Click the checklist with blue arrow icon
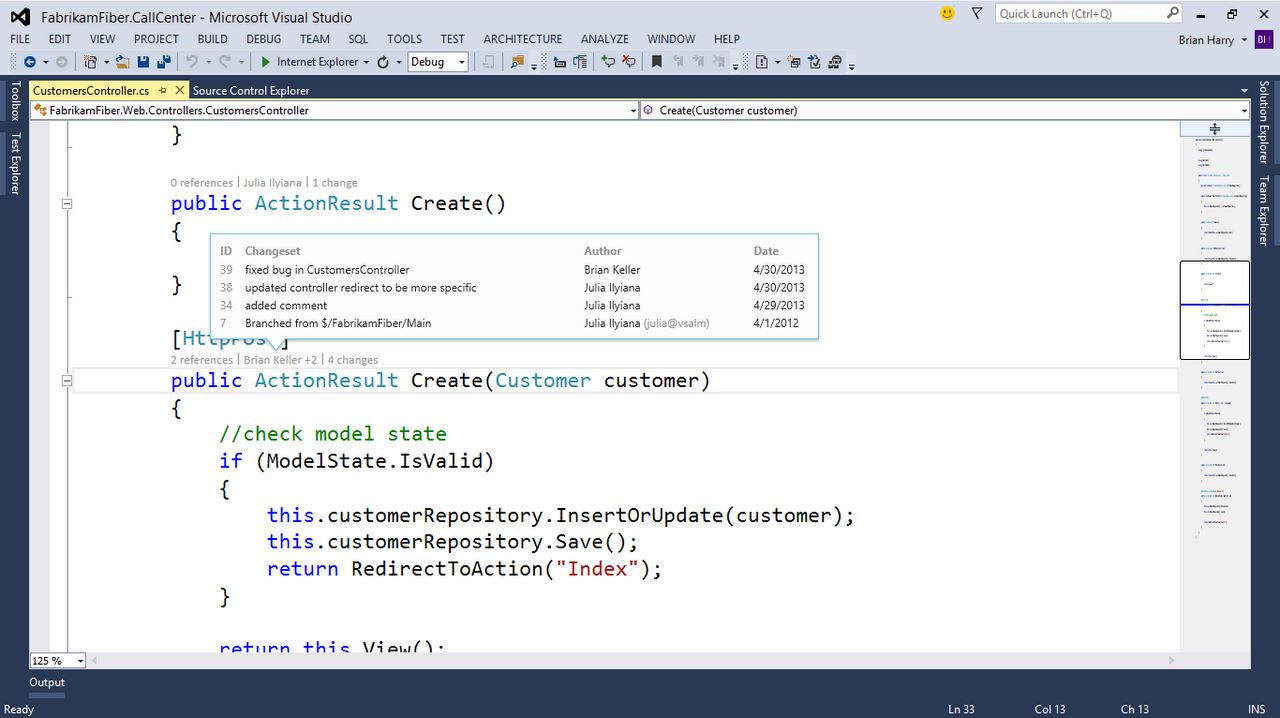The height and width of the screenshot is (718, 1280). coord(814,62)
